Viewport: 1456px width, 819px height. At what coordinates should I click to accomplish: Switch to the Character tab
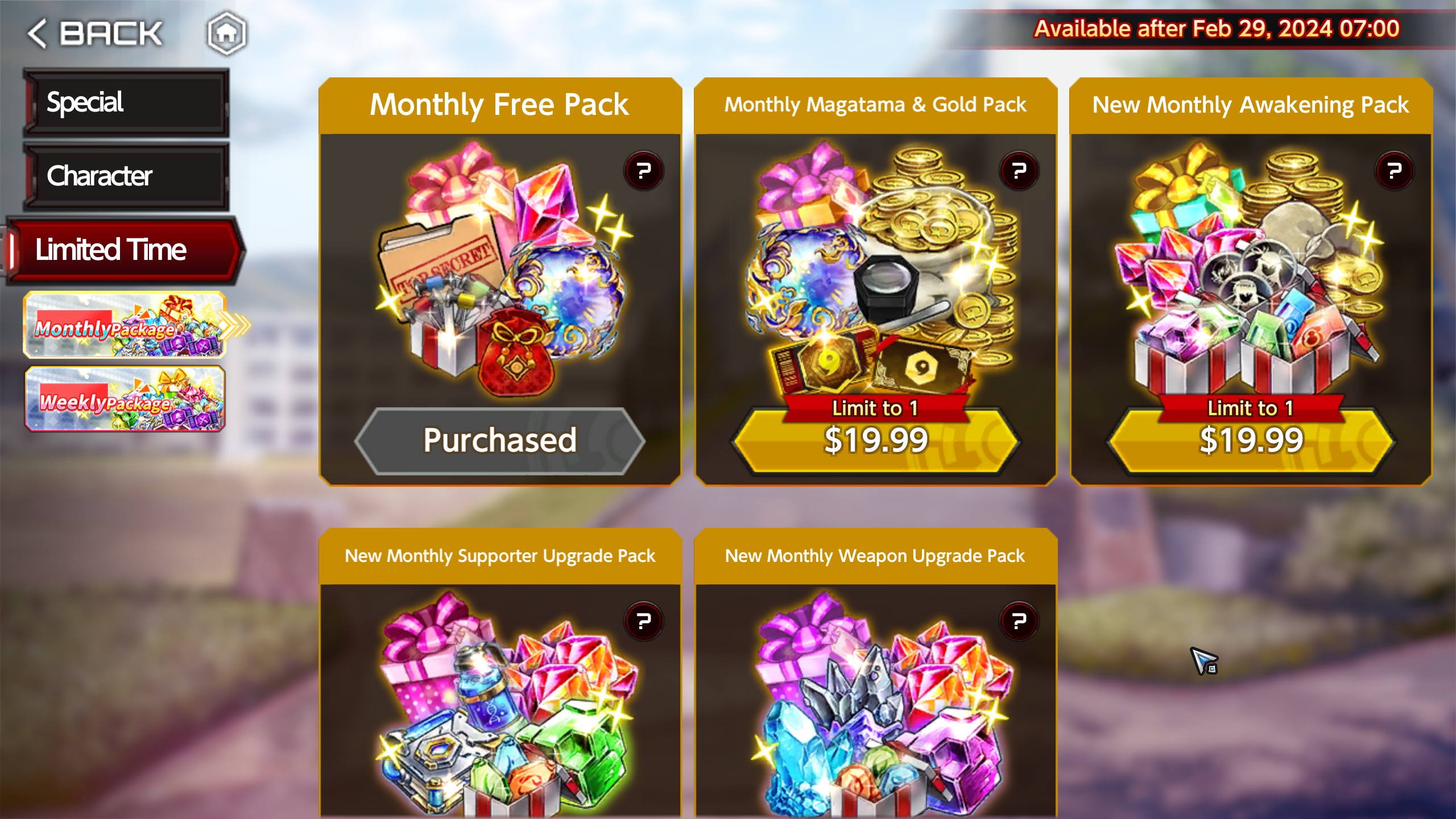[x=126, y=176]
